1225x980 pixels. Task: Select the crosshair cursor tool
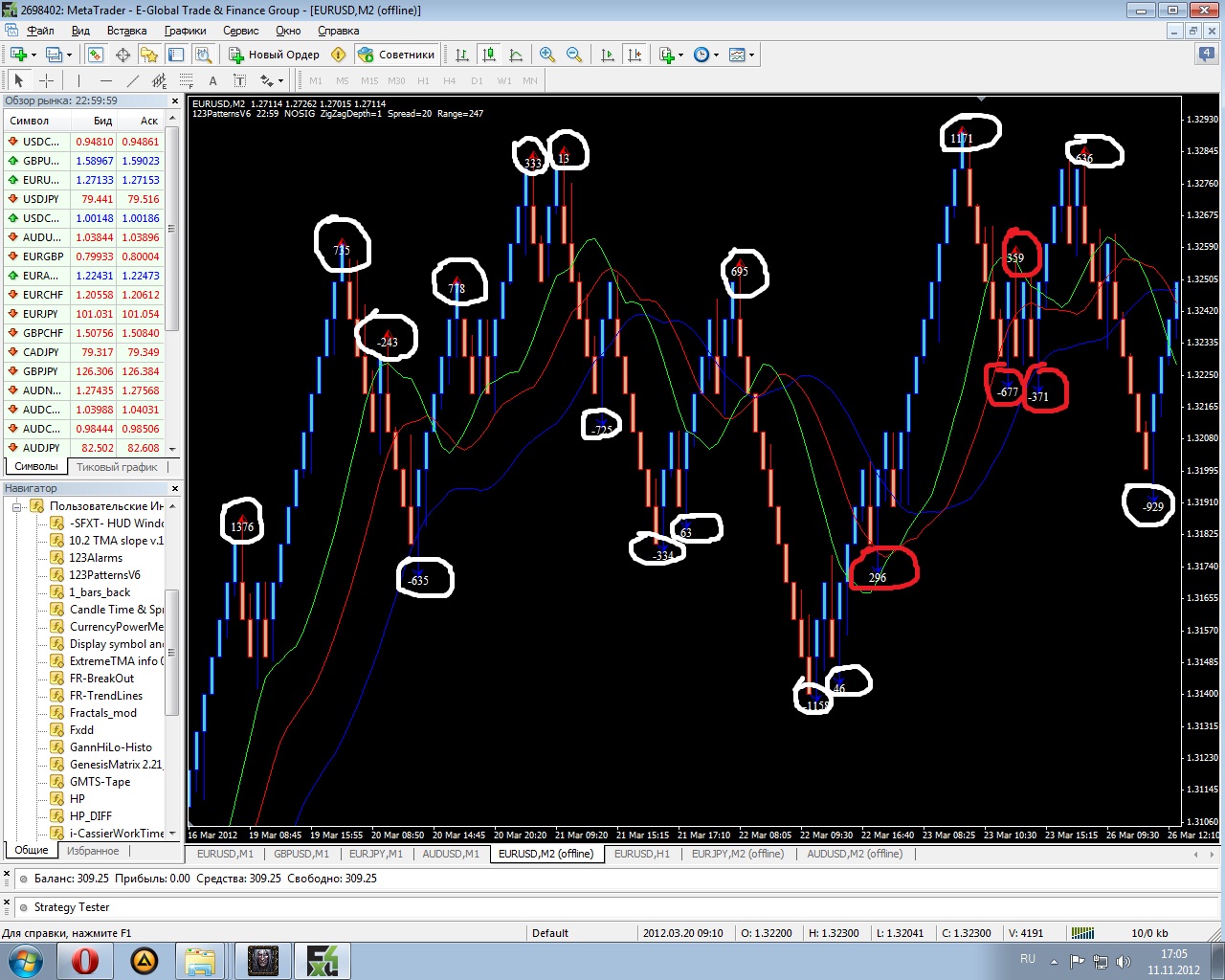(46, 80)
